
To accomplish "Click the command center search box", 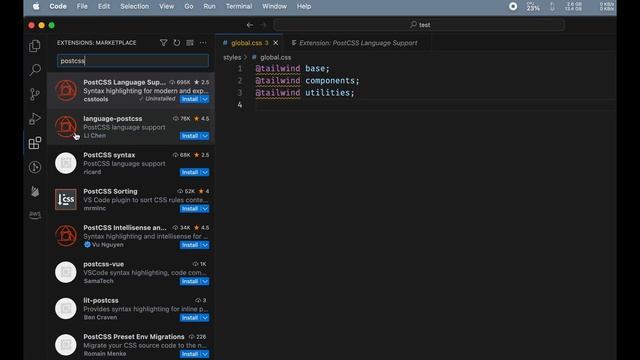I will 419,25.
